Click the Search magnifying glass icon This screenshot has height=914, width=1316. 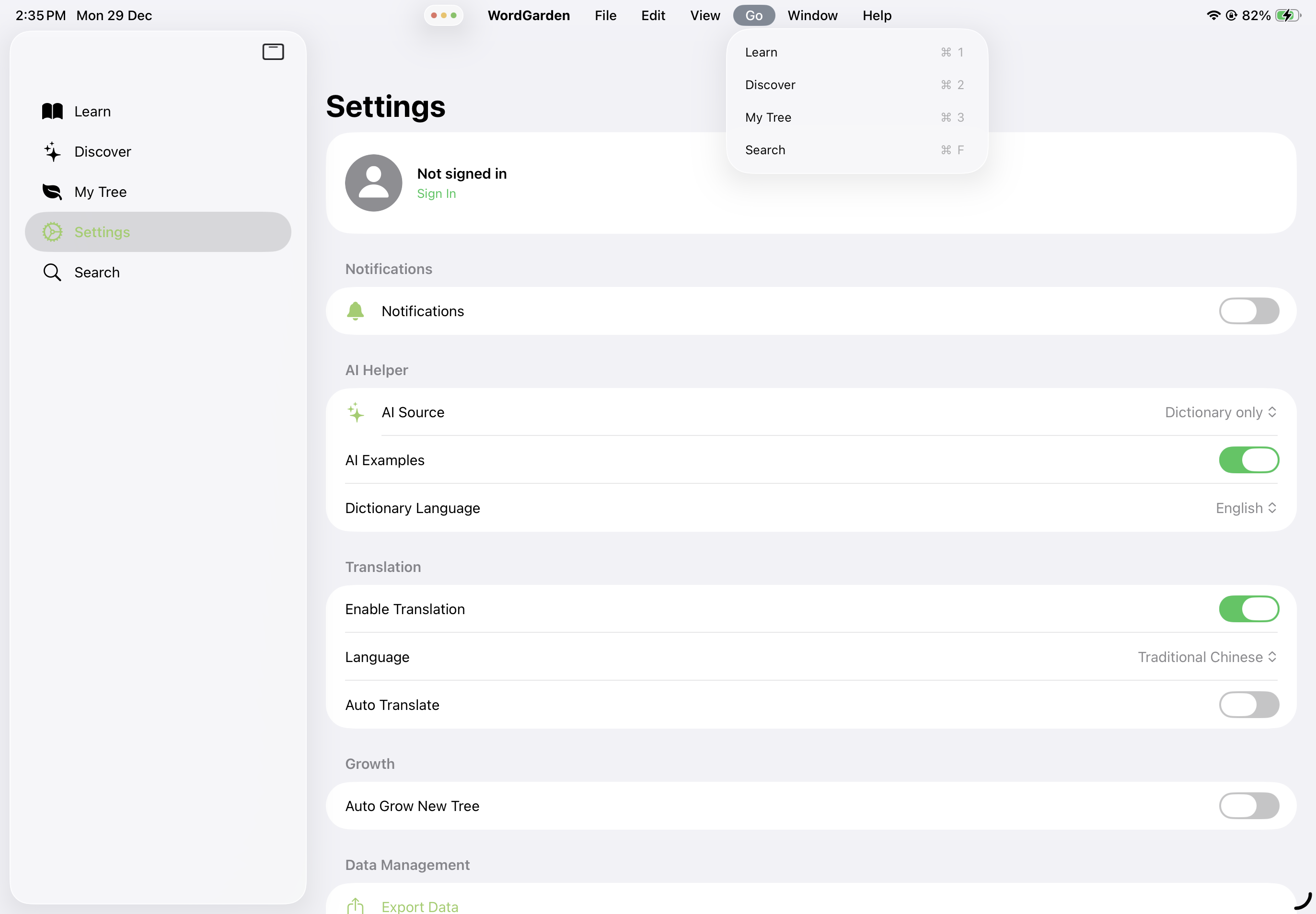pos(52,272)
